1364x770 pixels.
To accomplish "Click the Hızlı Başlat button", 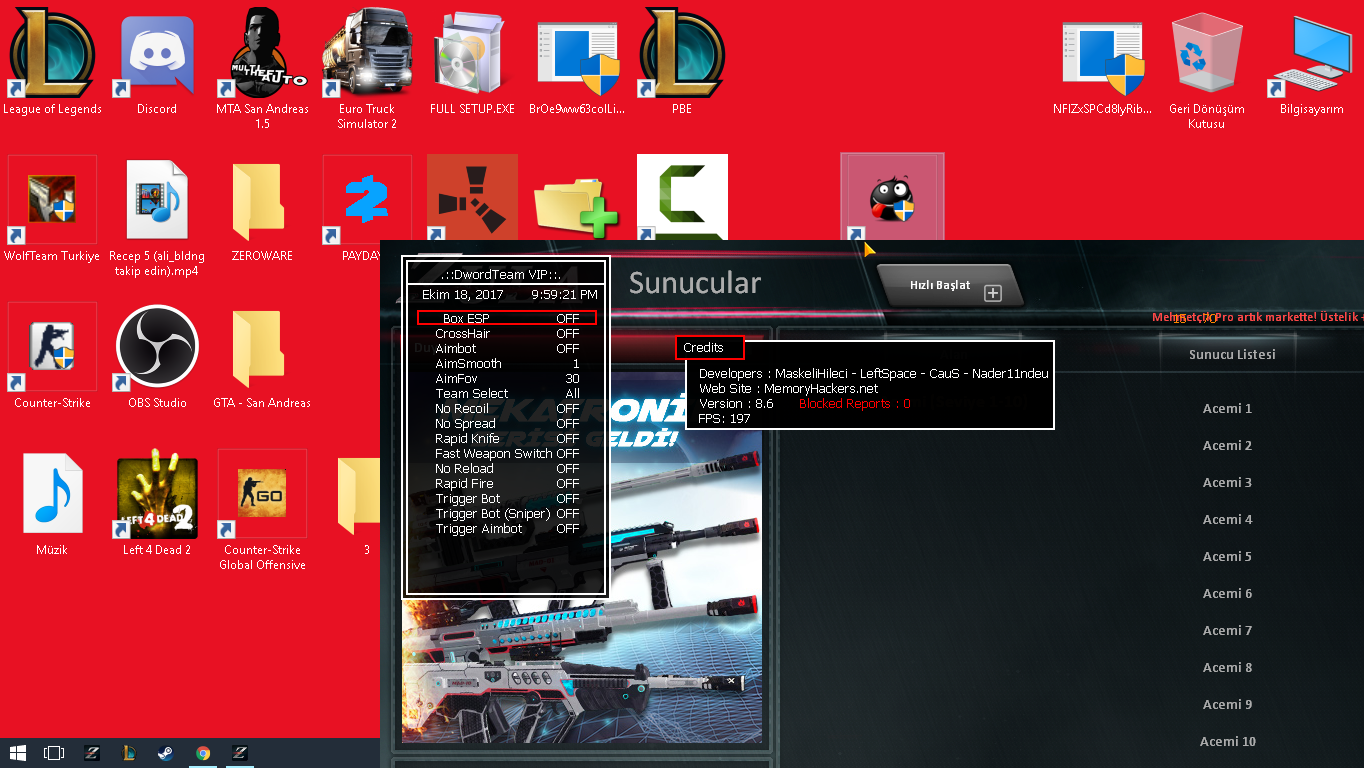I will tap(950, 285).
